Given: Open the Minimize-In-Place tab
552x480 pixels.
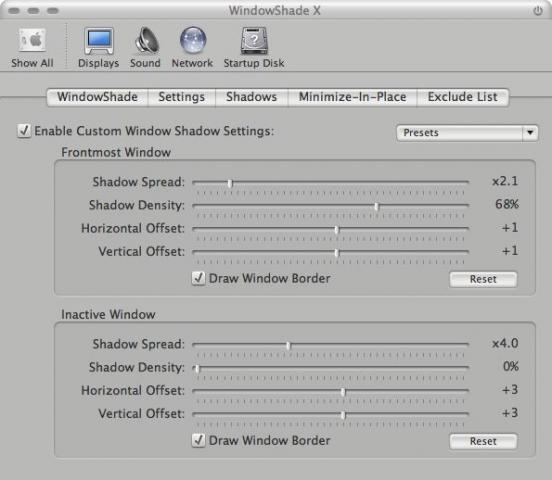Looking at the screenshot, I should (353, 97).
